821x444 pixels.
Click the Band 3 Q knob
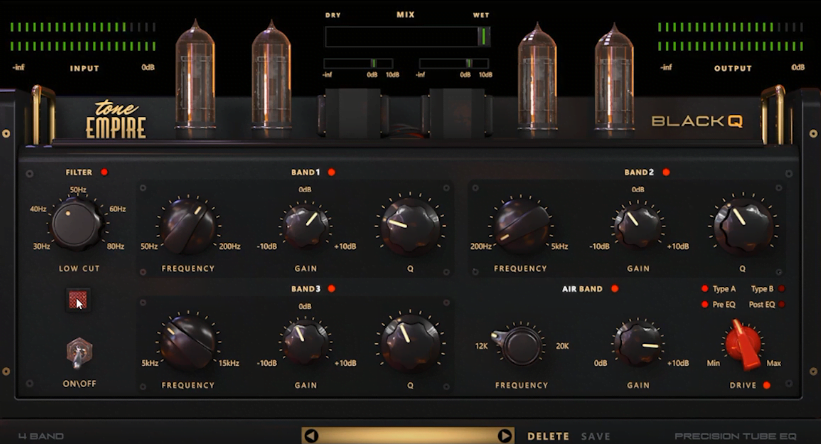tap(410, 343)
